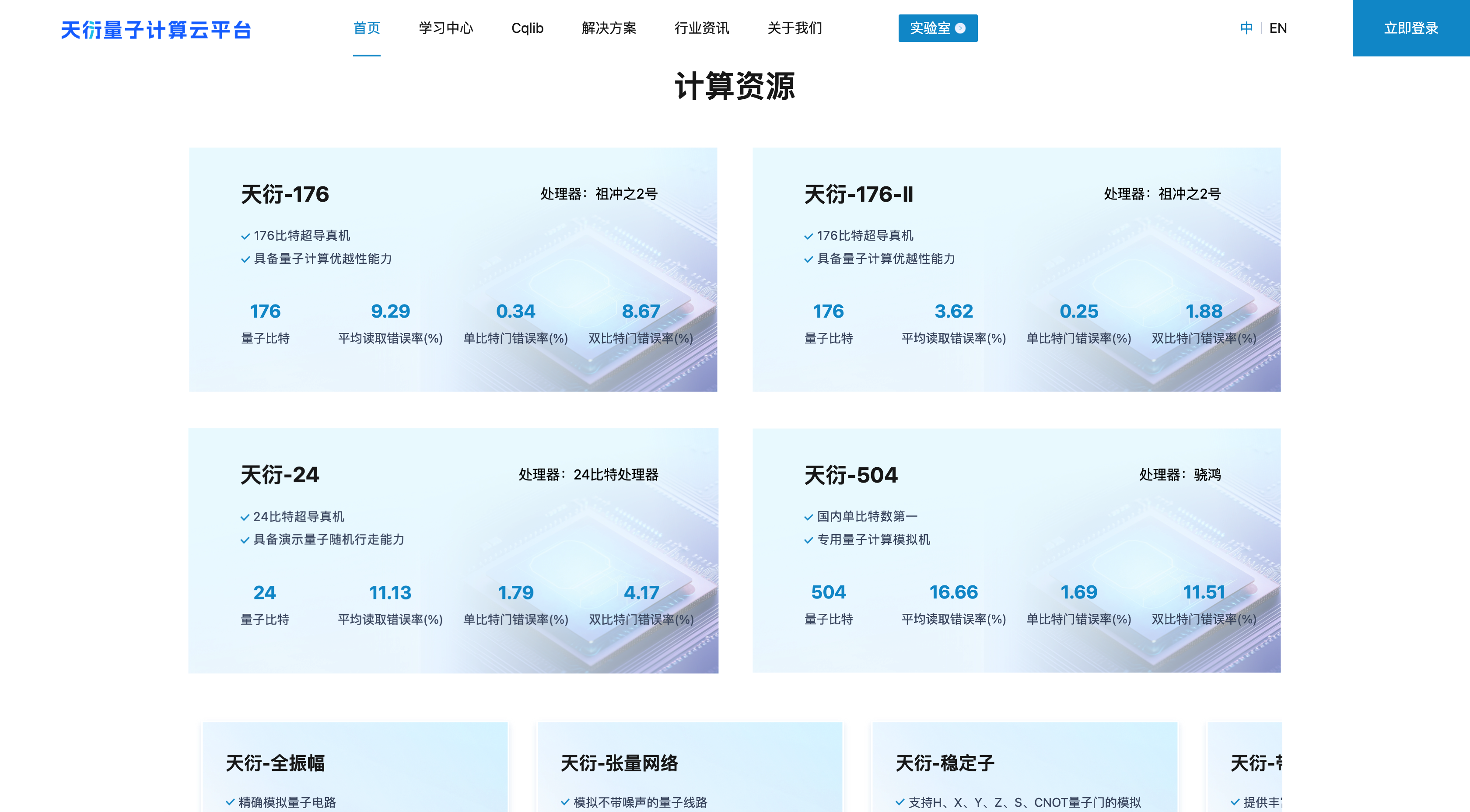This screenshot has width=1470, height=812.
Task: Open the 行业资讯 link
Action: coord(701,28)
